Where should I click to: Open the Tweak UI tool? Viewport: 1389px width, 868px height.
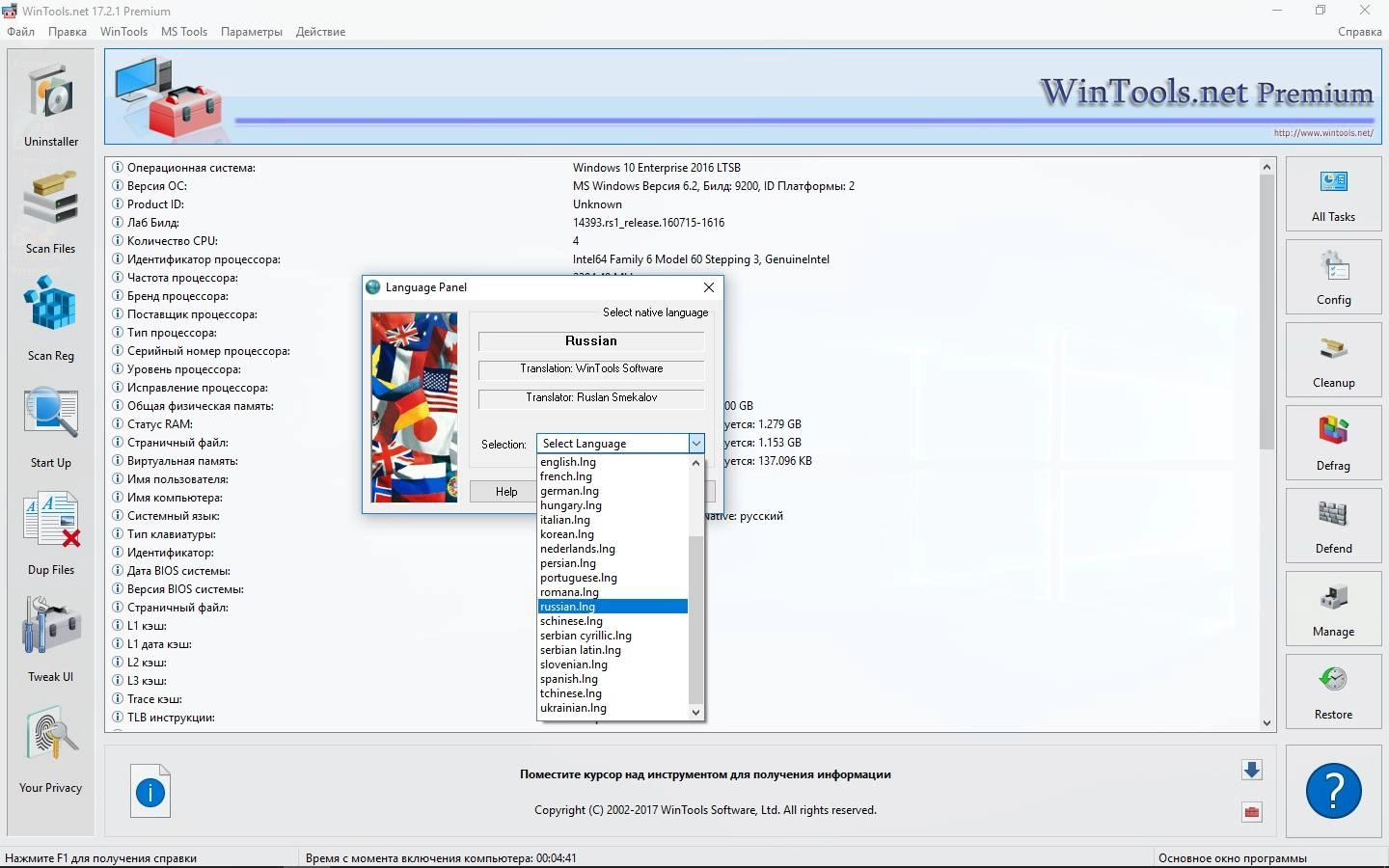pos(51,638)
